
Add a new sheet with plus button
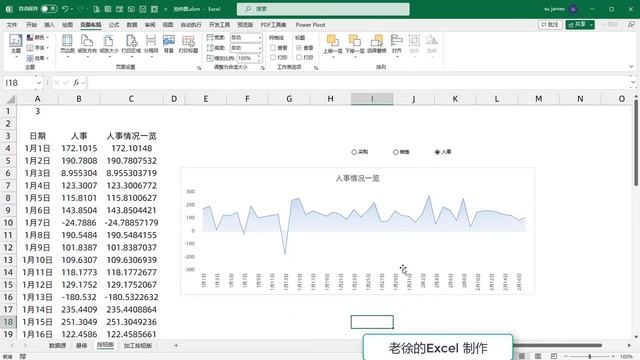(x=176, y=346)
